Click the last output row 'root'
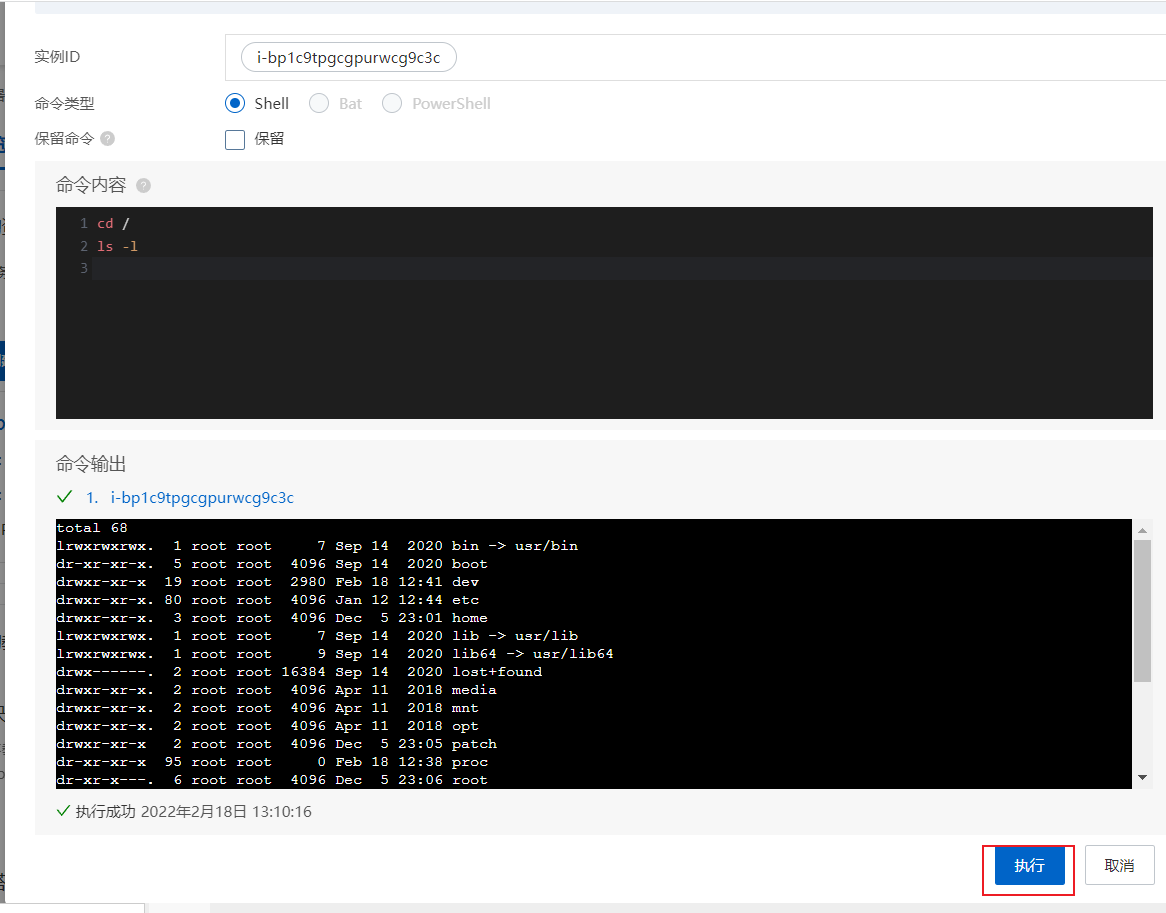 click(272, 780)
